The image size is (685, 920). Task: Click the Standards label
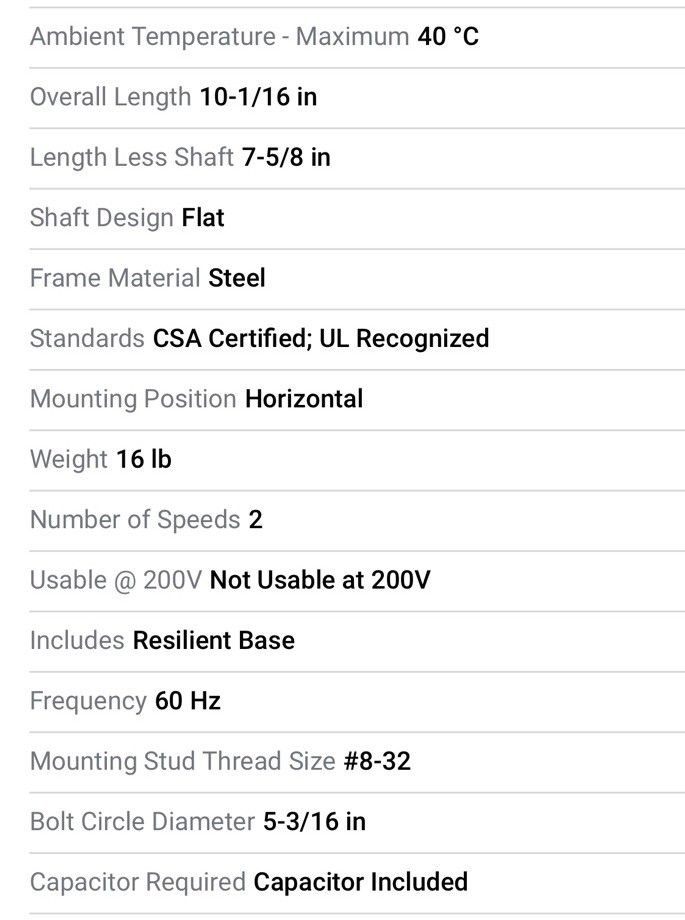(87, 339)
